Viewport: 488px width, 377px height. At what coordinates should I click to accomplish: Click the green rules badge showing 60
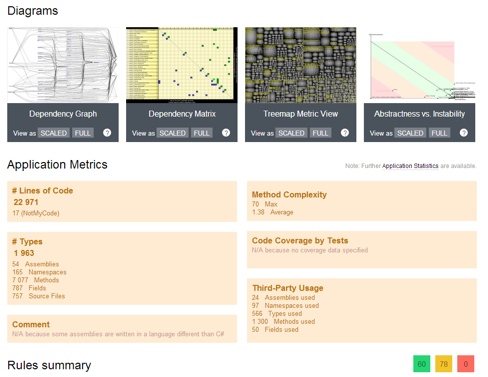pos(422,364)
